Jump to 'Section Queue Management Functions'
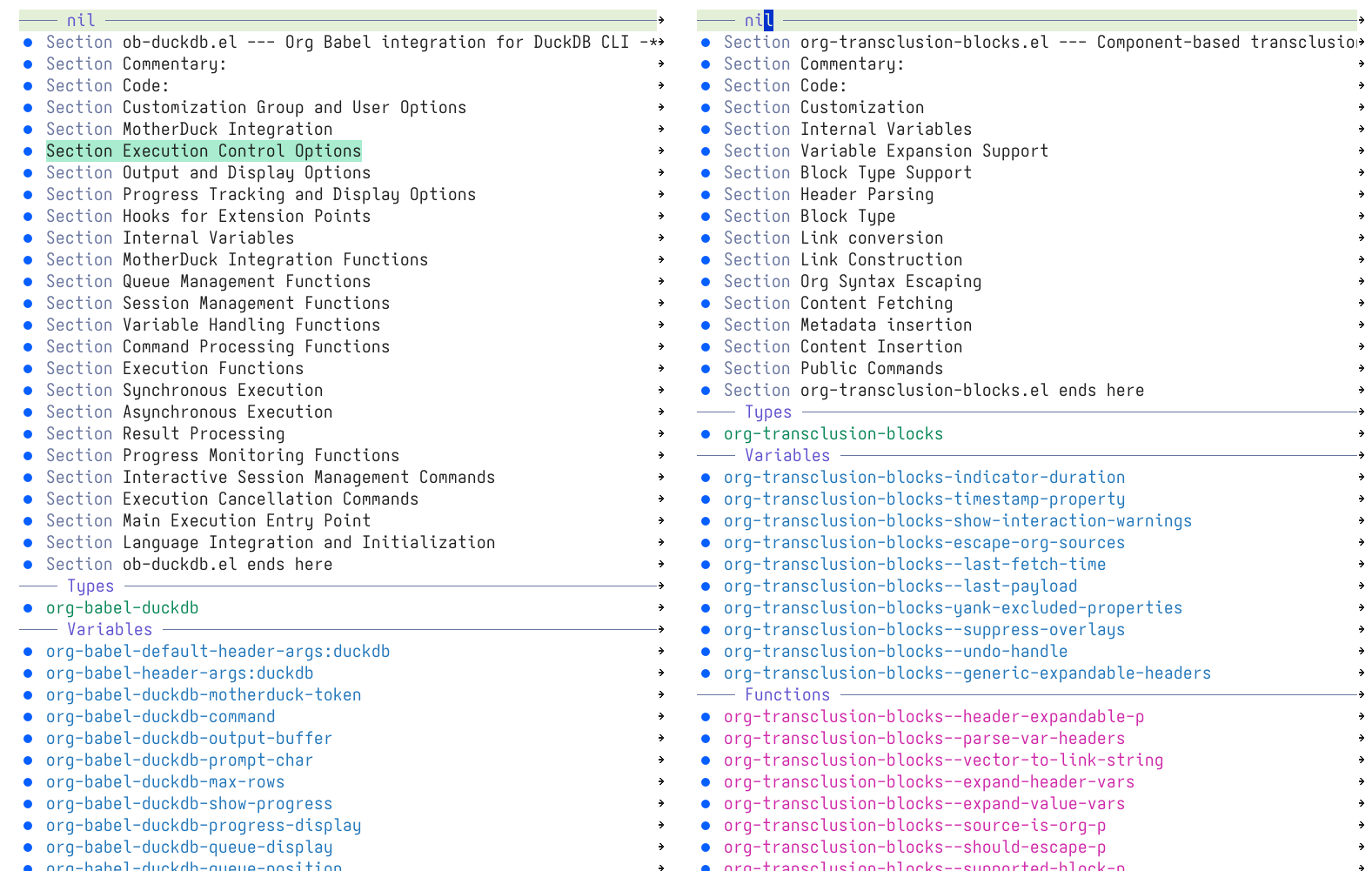Screen dimensions: 1372x871 209,281
